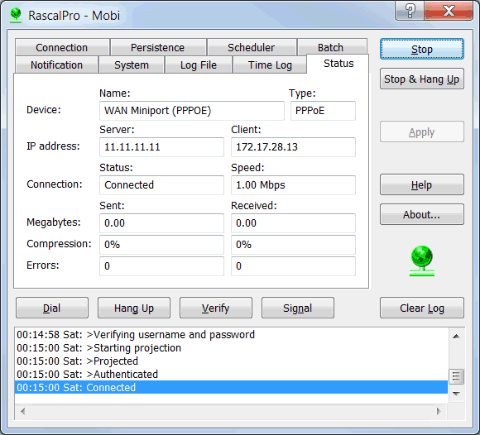Click the Server IP field 11.11.11.11
The width and height of the screenshot is (480, 435).
tap(162, 147)
